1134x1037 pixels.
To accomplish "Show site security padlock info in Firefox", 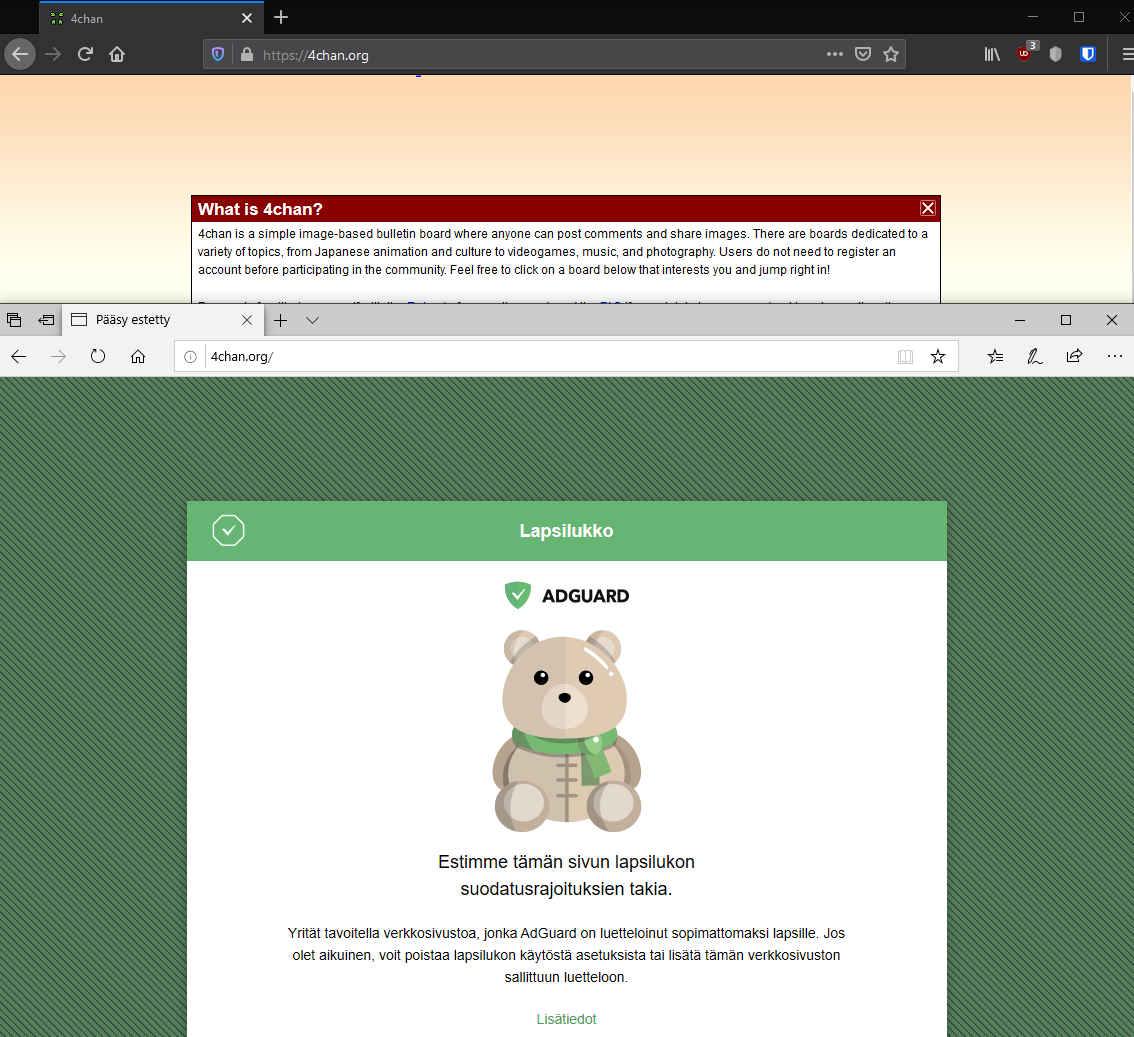I will tap(247, 54).
